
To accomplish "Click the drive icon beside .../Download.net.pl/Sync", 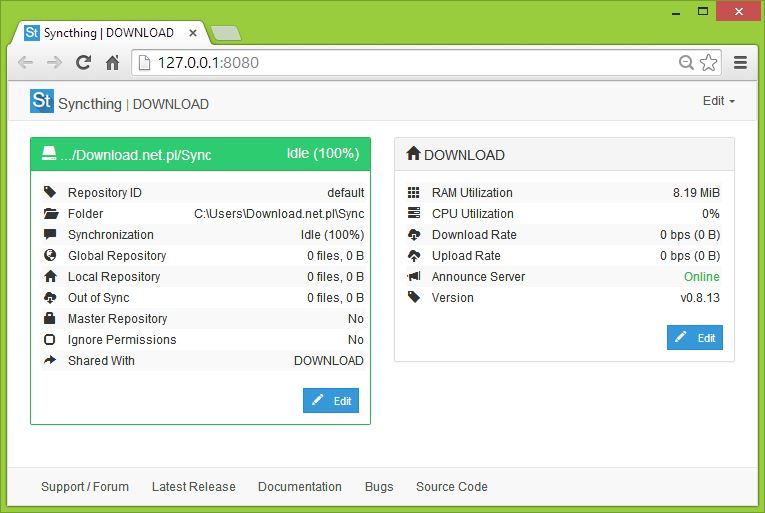I will 49,154.
